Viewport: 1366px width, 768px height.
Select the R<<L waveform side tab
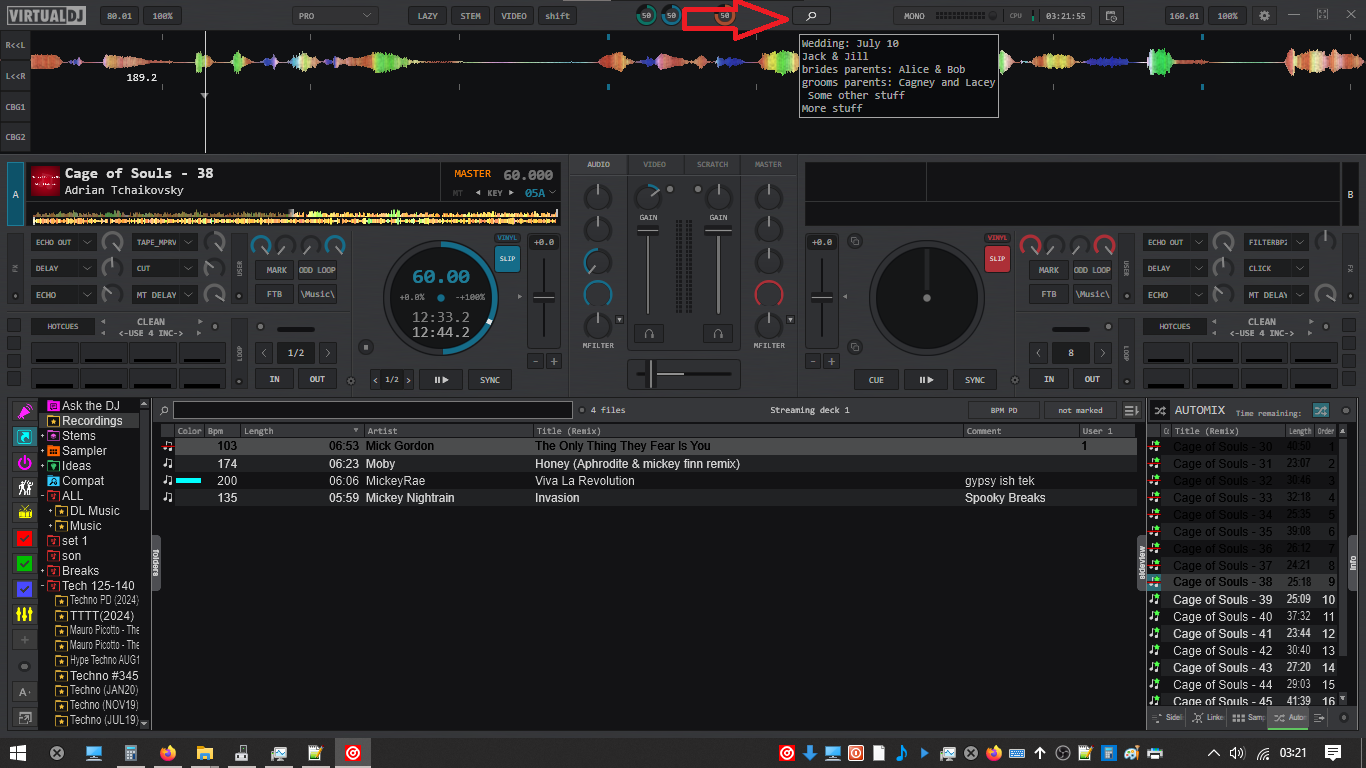click(x=15, y=45)
